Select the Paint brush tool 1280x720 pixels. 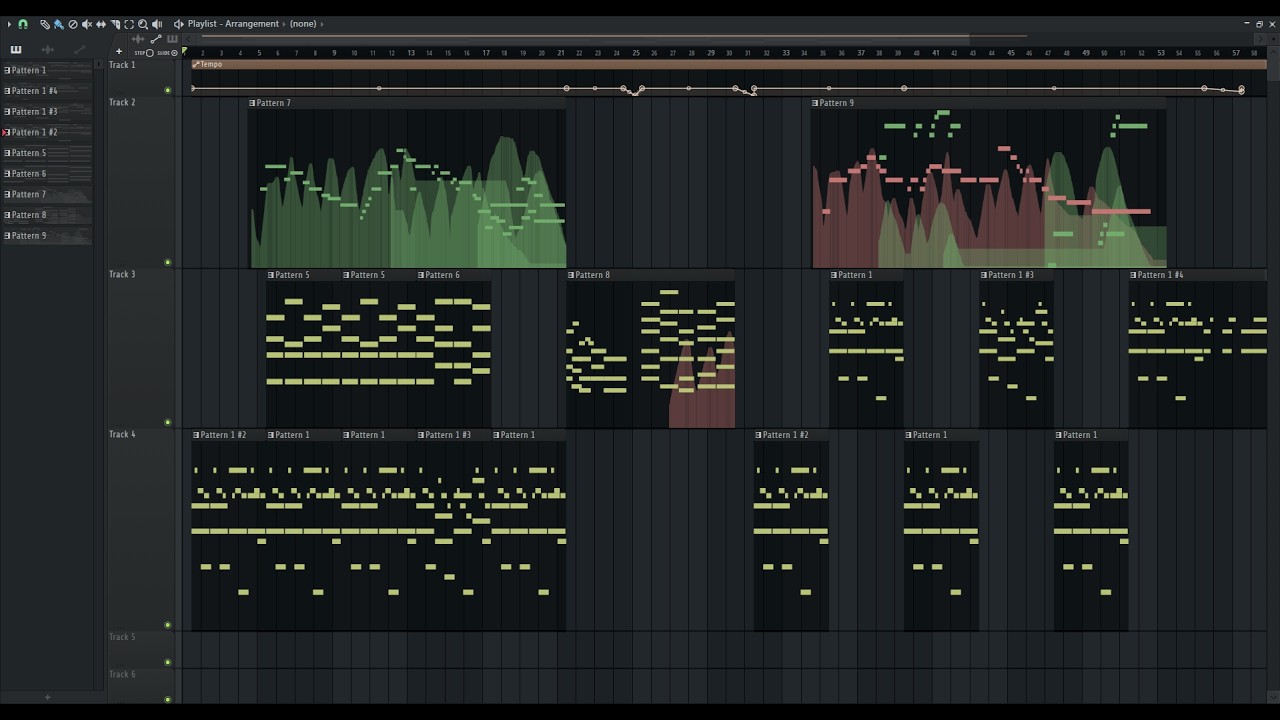pos(59,24)
